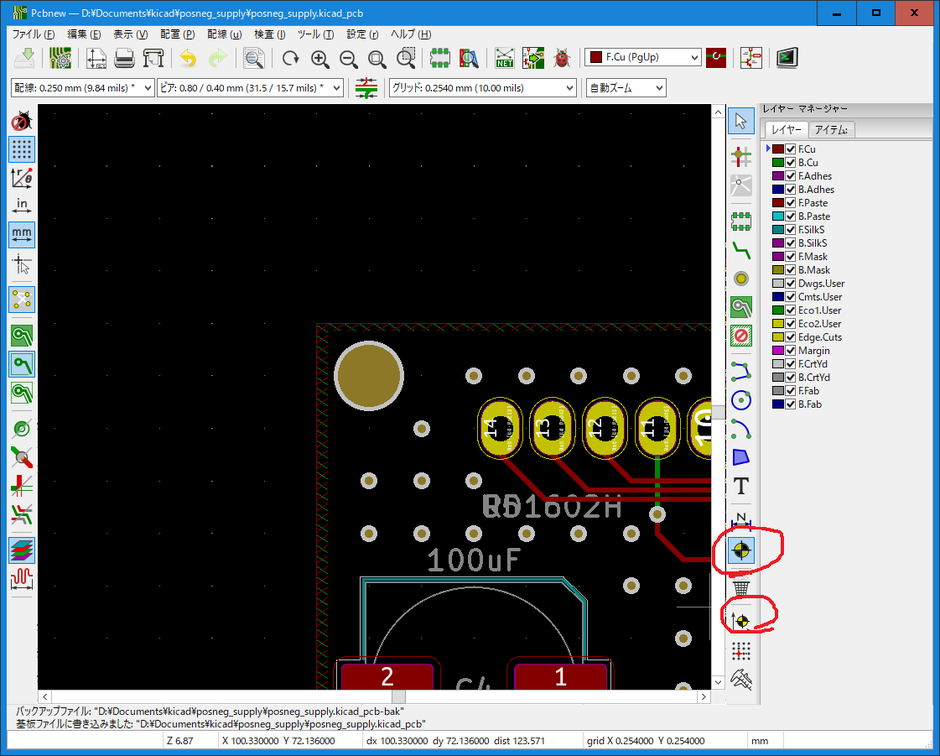940x756 pixels.
Task: Uncheck F.SilkS layer visibility
Action: pos(791,230)
